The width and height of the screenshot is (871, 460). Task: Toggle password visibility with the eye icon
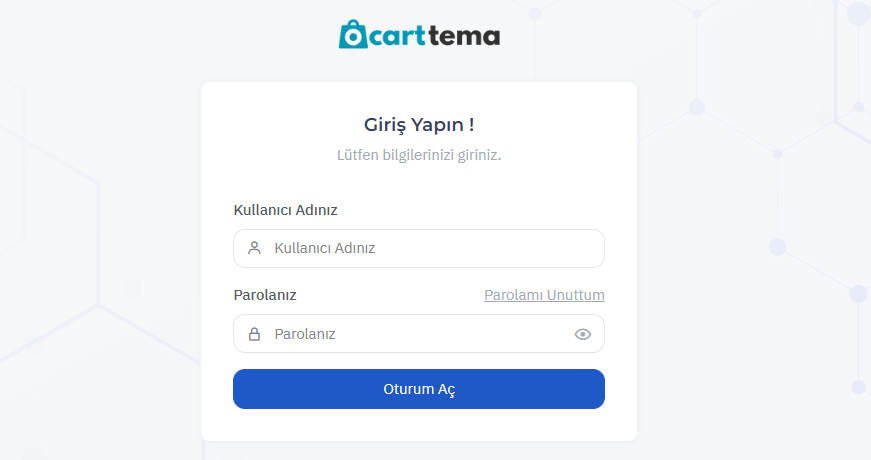tap(583, 334)
